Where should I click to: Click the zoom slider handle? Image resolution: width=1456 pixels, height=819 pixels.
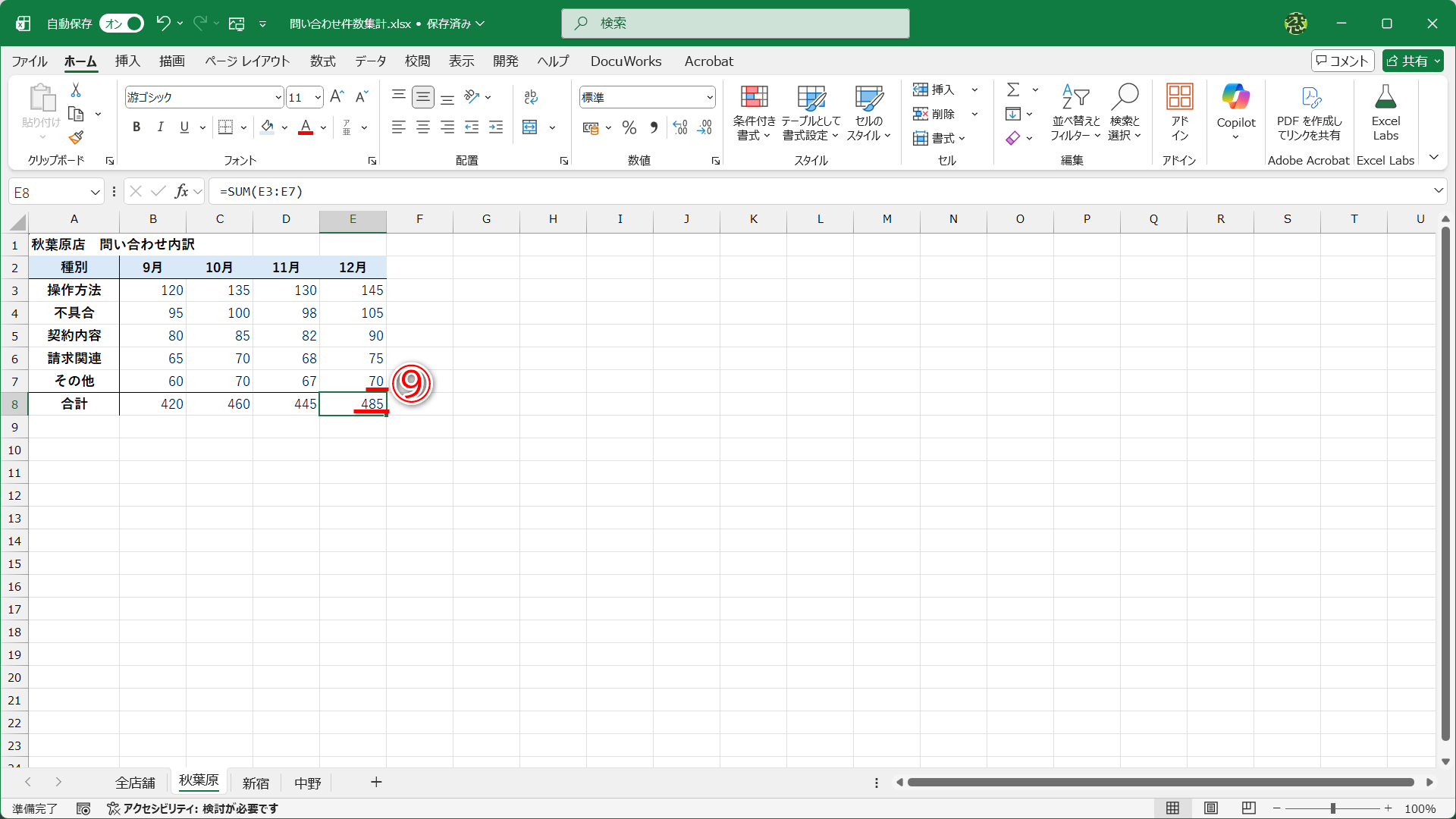pyautogui.click(x=1332, y=808)
